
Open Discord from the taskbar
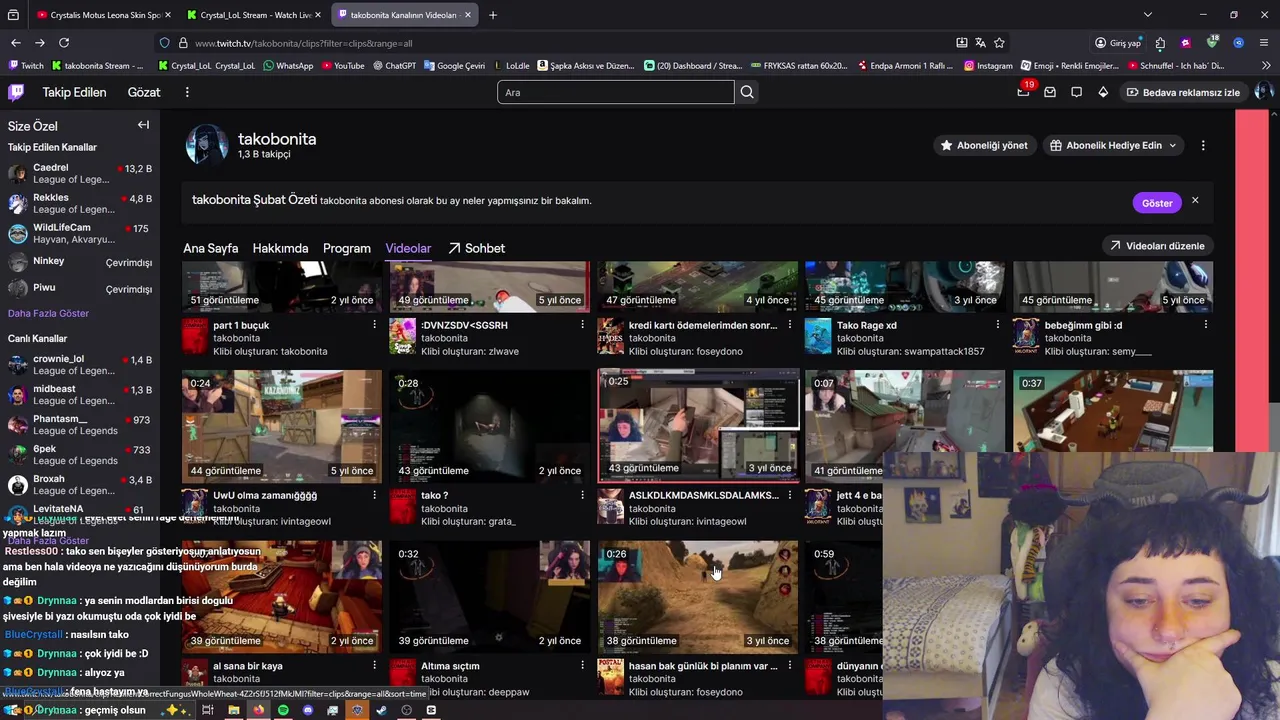[308, 710]
